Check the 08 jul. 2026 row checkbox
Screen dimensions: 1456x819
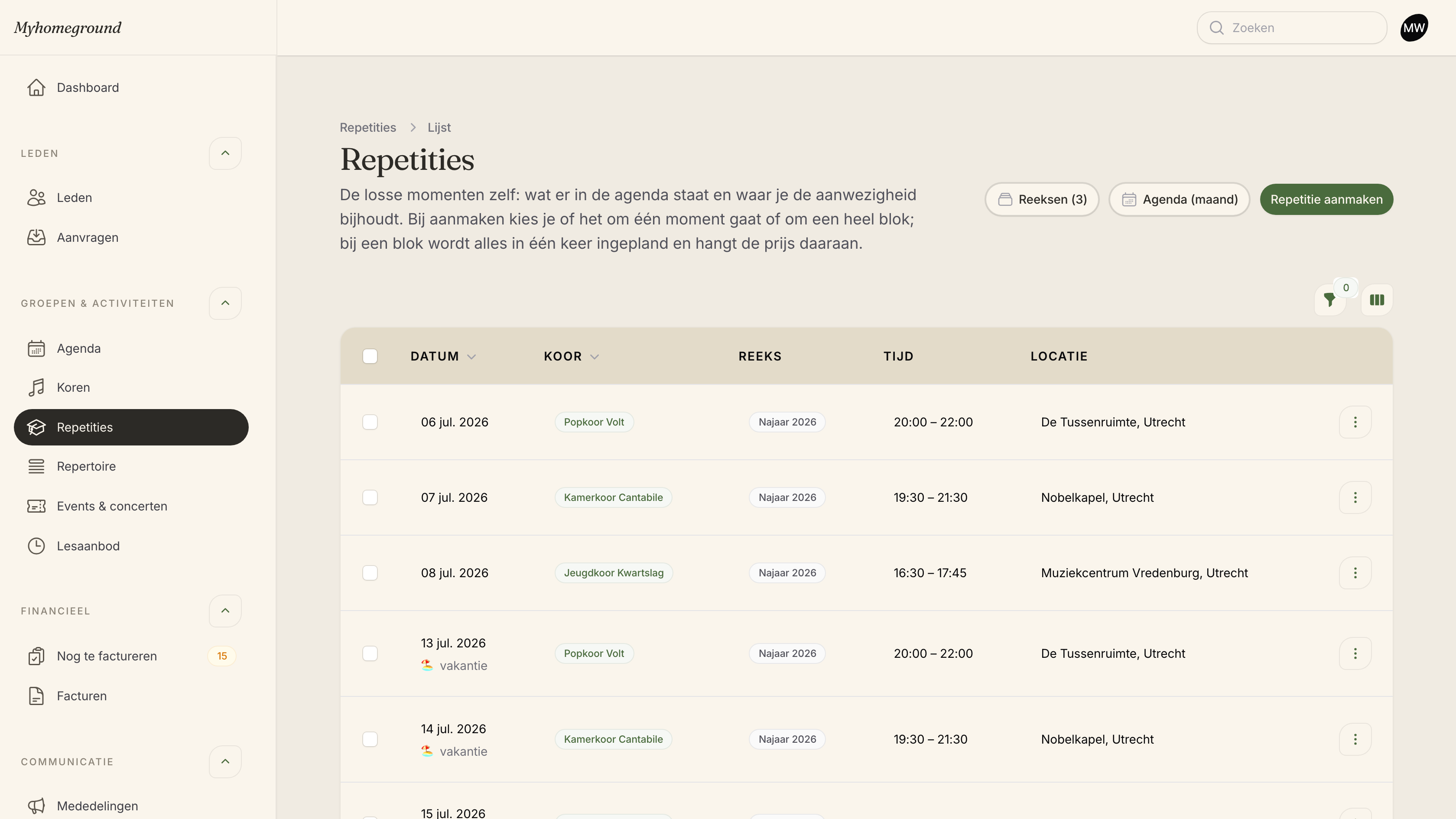coord(370,572)
